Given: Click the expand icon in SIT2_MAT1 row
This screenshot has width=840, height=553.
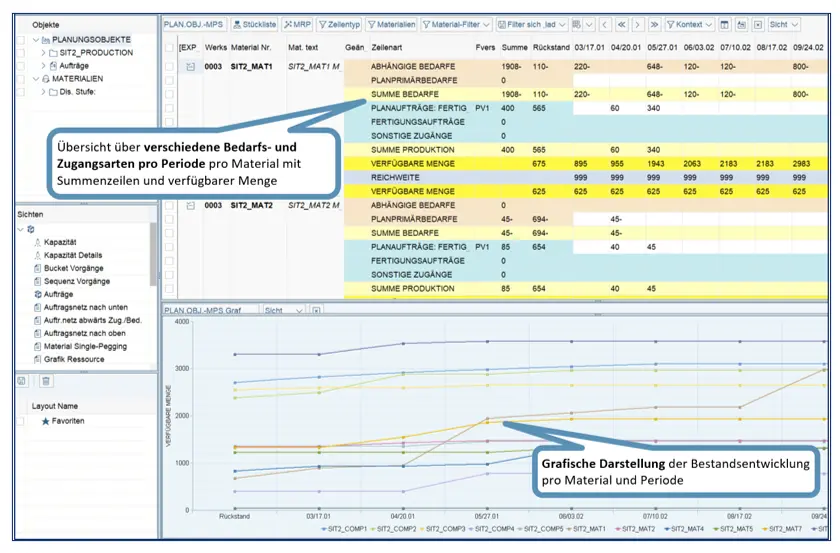Looking at the screenshot, I should [x=190, y=66].
